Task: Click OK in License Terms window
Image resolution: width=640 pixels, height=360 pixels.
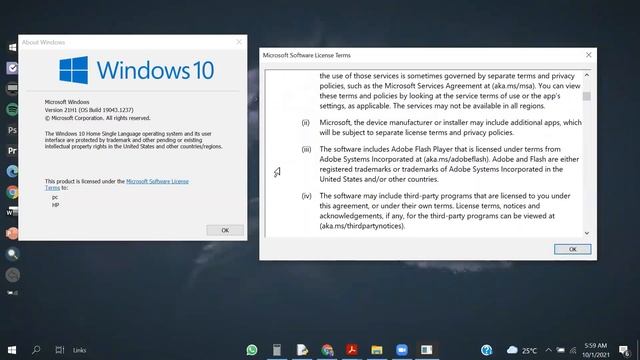Action: pyautogui.click(x=572, y=249)
